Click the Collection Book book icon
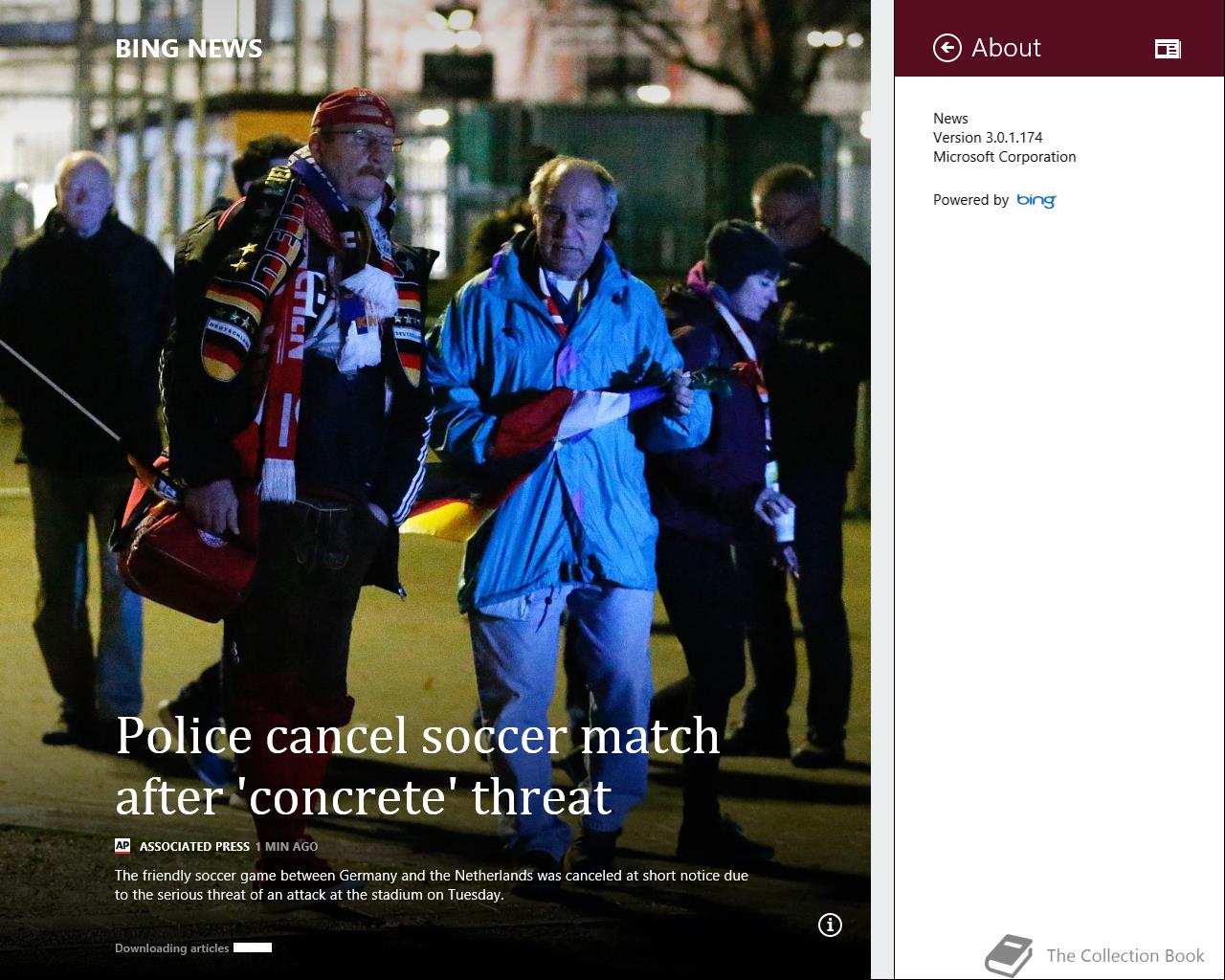The image size is (1225, 980). [1010, 955]
